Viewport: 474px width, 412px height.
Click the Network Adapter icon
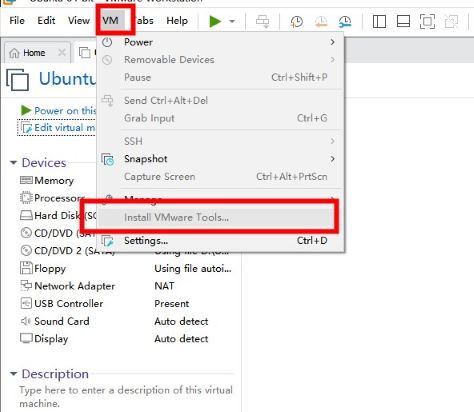tap(26, 286)
